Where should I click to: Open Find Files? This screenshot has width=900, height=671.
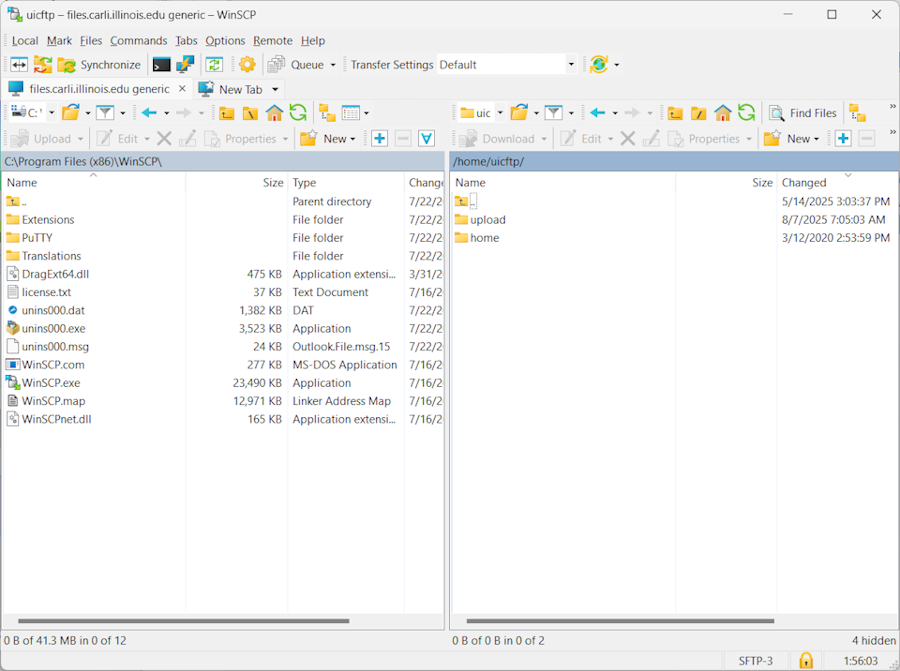(803, 112)
